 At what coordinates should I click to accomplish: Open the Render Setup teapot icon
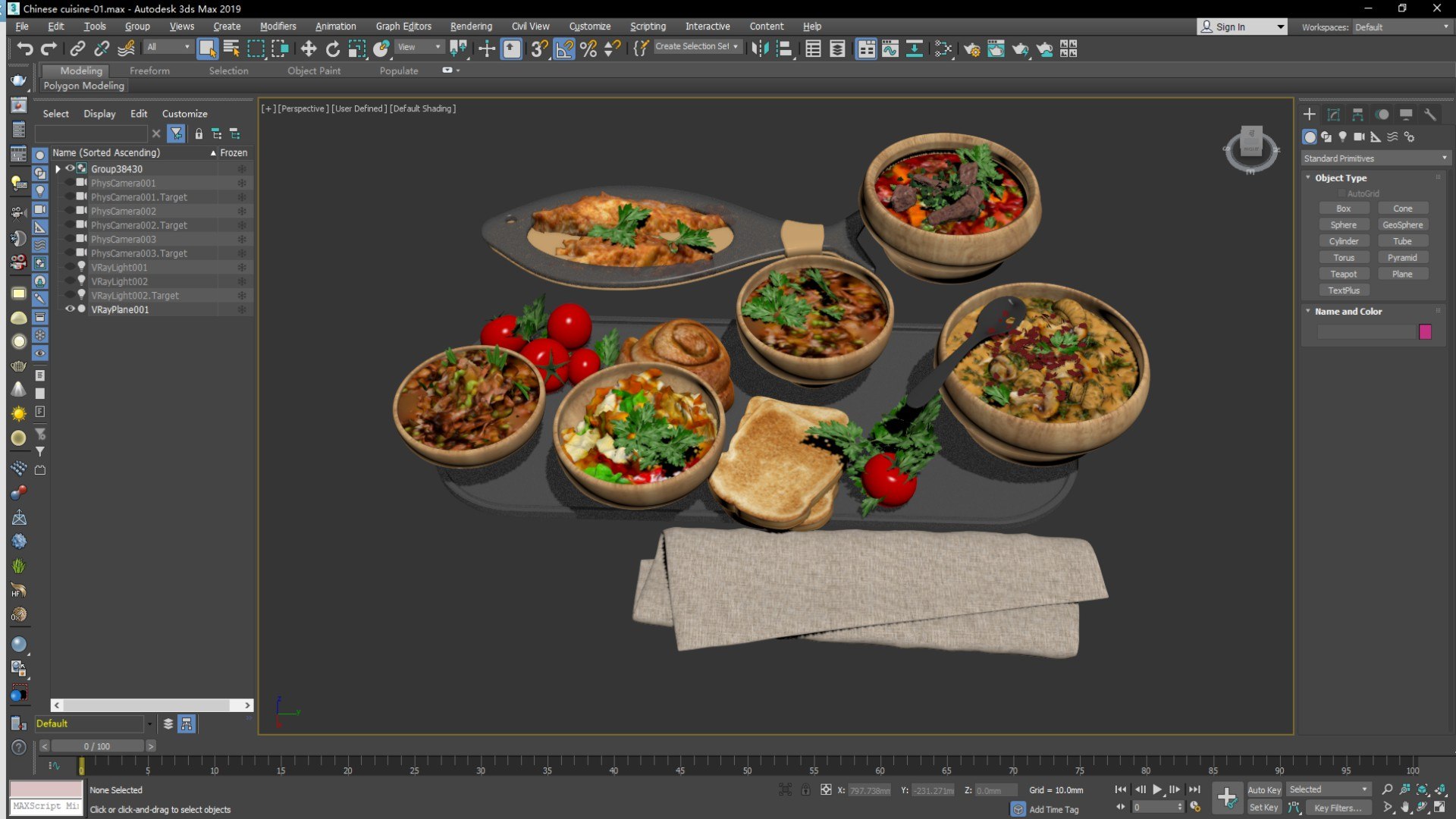(x=971, y=49)
